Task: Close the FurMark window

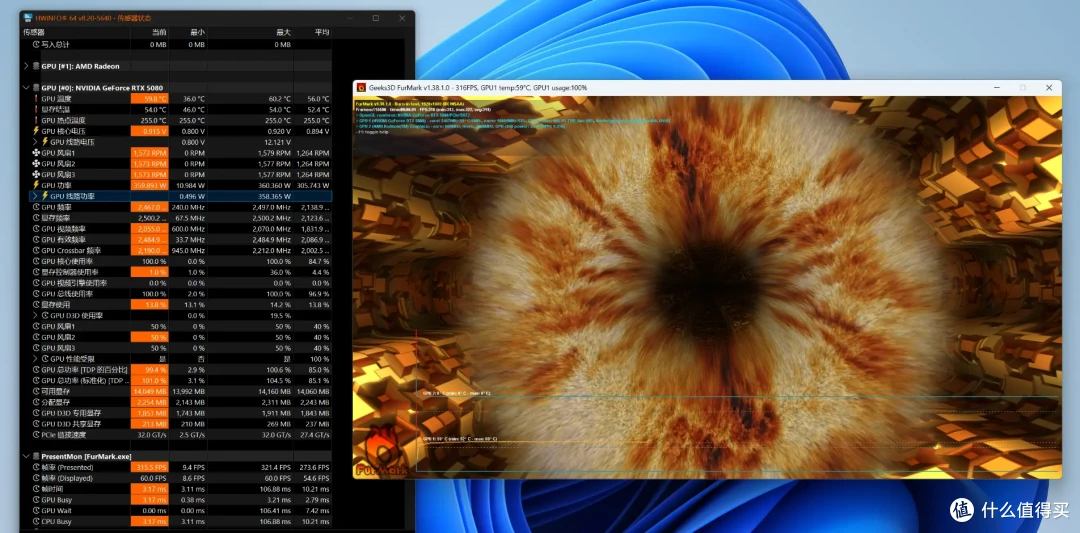Action: (x=1048, y=88)
